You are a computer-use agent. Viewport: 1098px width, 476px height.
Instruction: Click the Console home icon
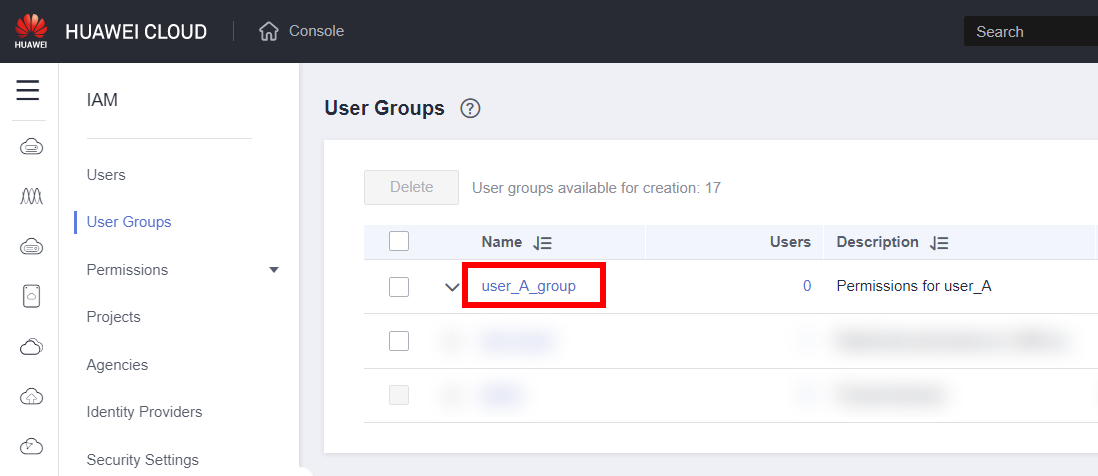(x=268, y=32)
